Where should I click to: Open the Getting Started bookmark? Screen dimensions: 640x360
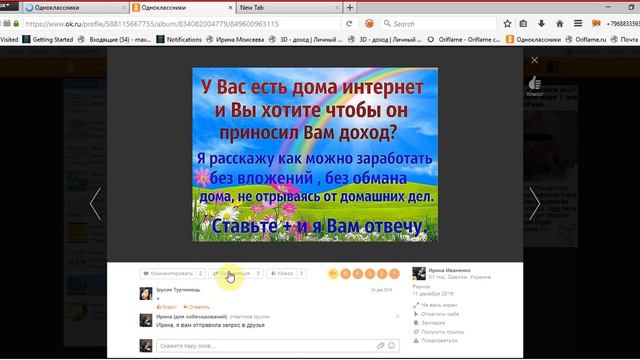point(48,40)
